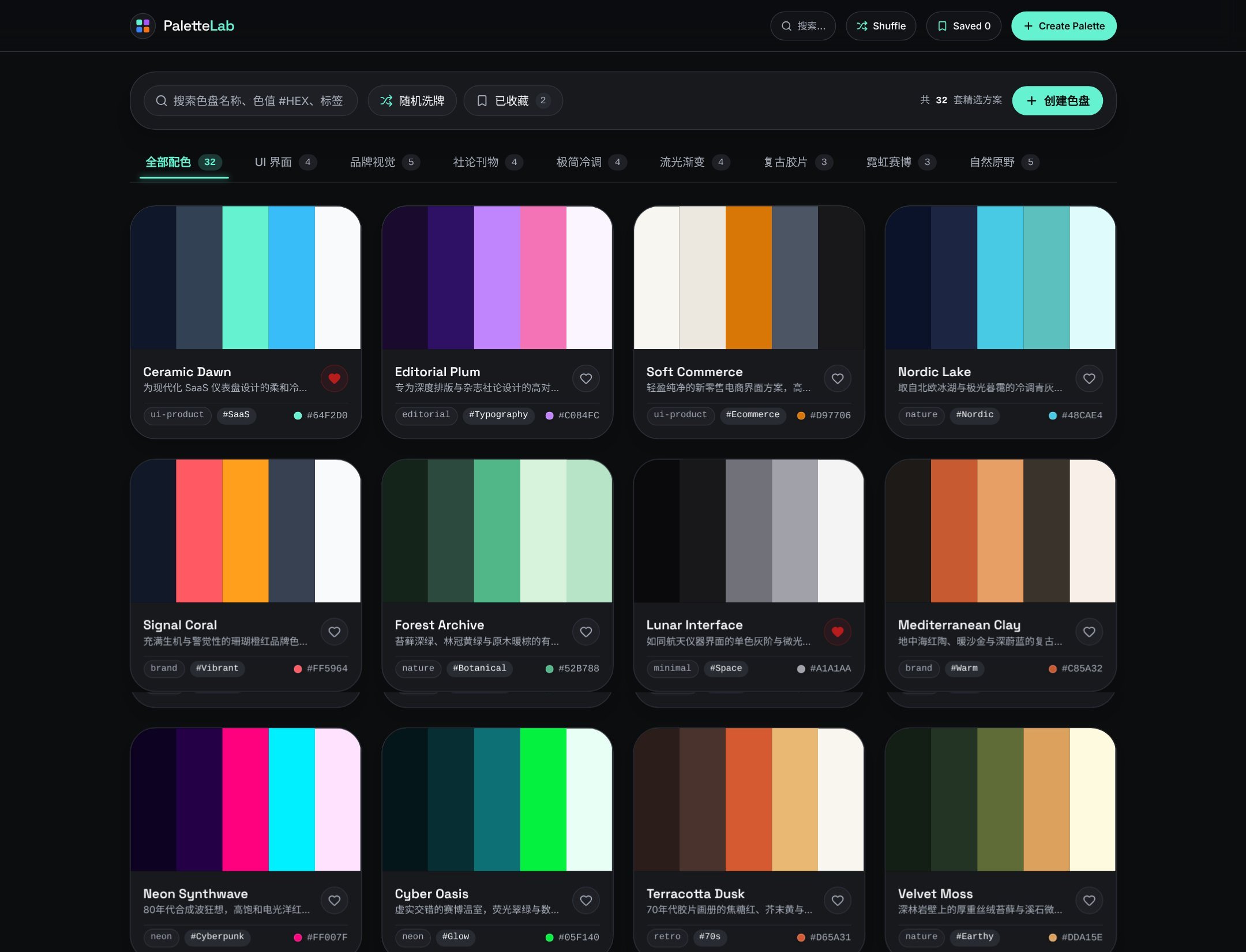Click the #Typography tag
1246x952 pixels.
pyautogui.click(x=498, y=415)
